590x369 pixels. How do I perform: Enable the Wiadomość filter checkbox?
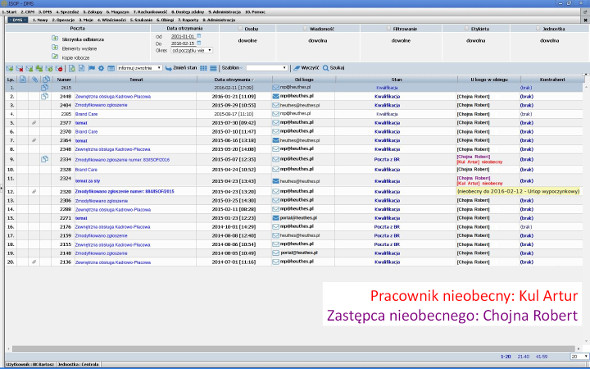point(305,28)
